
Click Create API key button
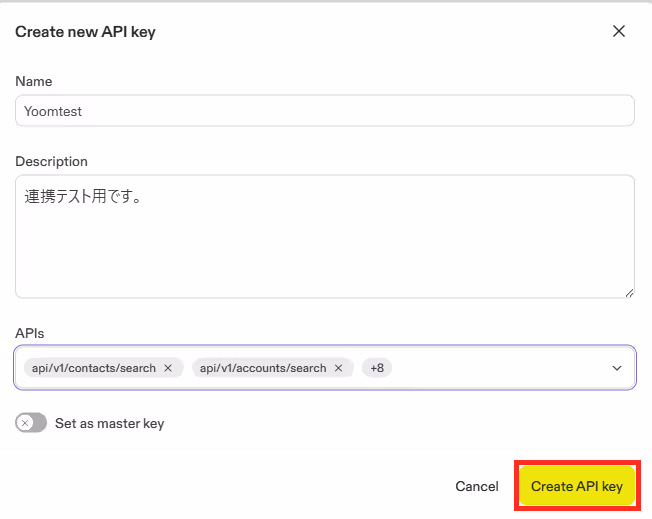[577, 486]
